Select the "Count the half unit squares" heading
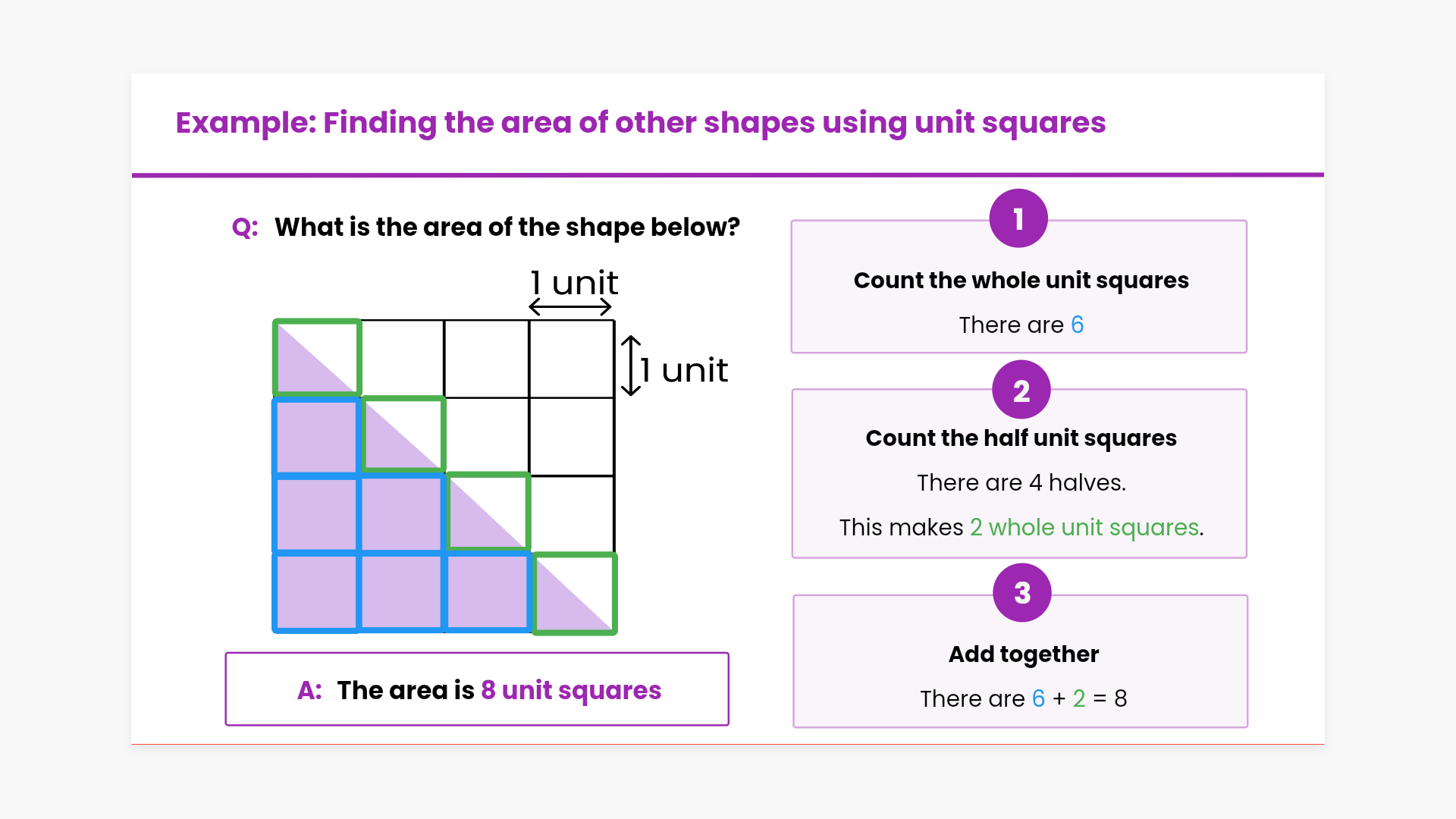Screen dimensions: 1456x819 coord(1021,438)
